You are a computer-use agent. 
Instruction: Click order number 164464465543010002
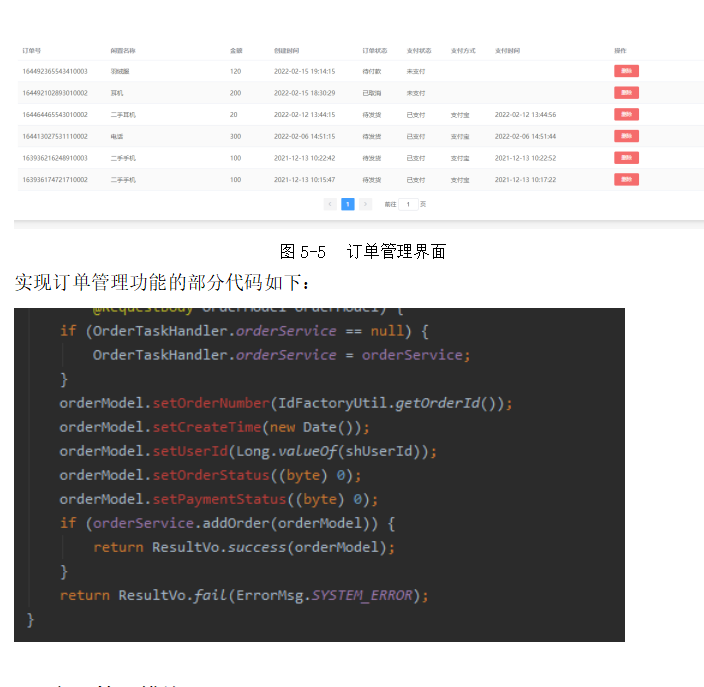point(55,114)
